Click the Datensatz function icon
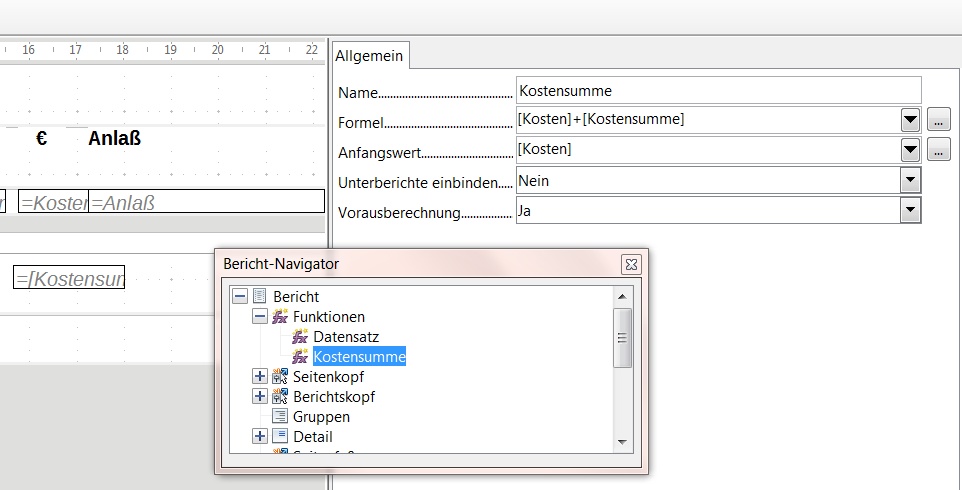 [300, 337]
